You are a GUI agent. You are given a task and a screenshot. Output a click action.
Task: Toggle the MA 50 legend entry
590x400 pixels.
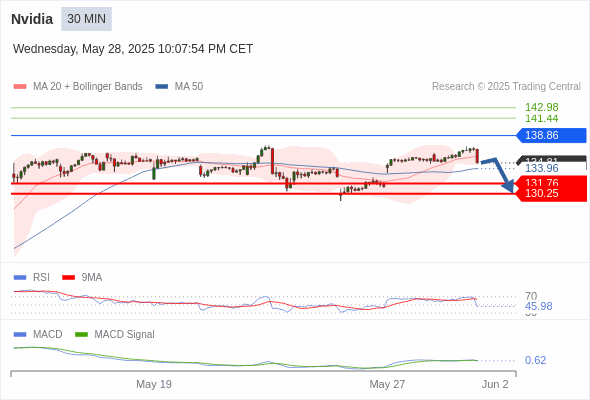179,87
